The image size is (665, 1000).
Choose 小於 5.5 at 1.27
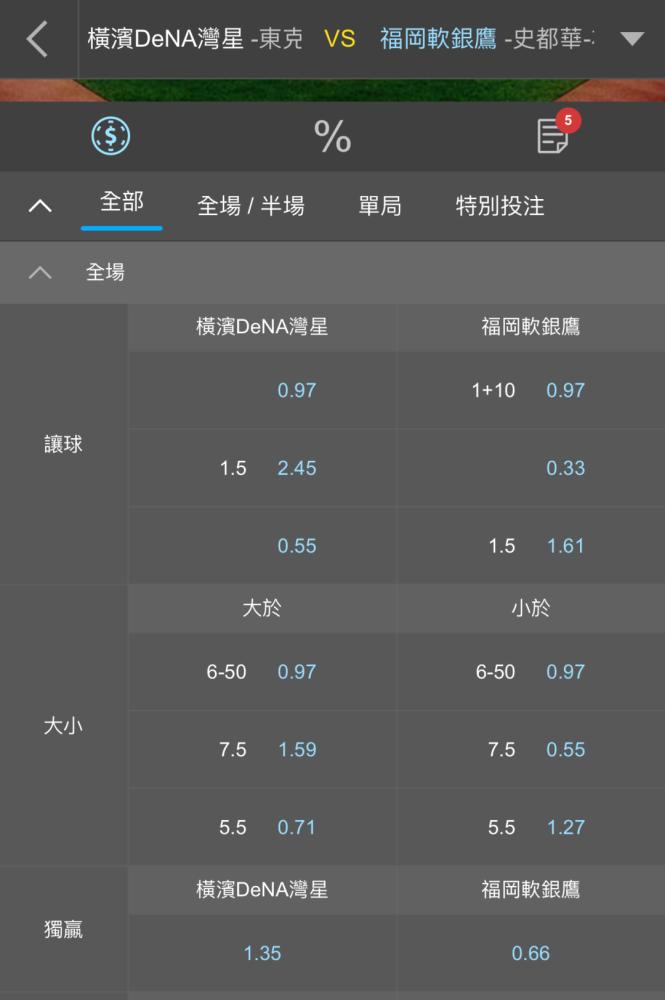point(530,827)
